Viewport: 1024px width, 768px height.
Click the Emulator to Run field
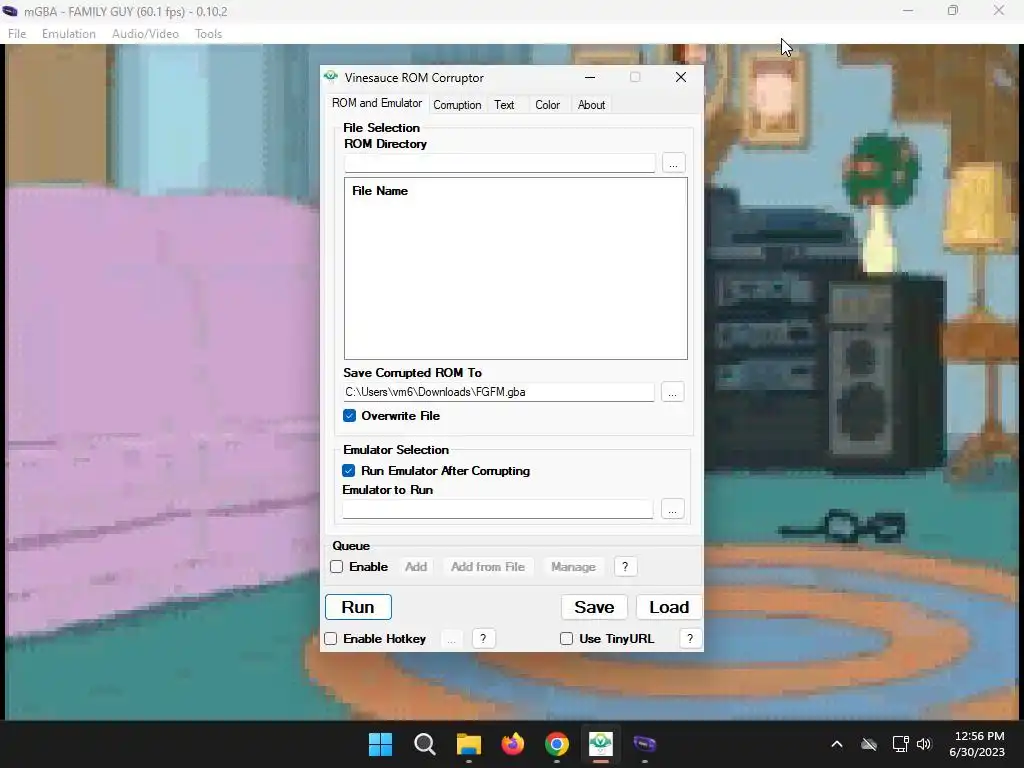[x=498, y=509]
